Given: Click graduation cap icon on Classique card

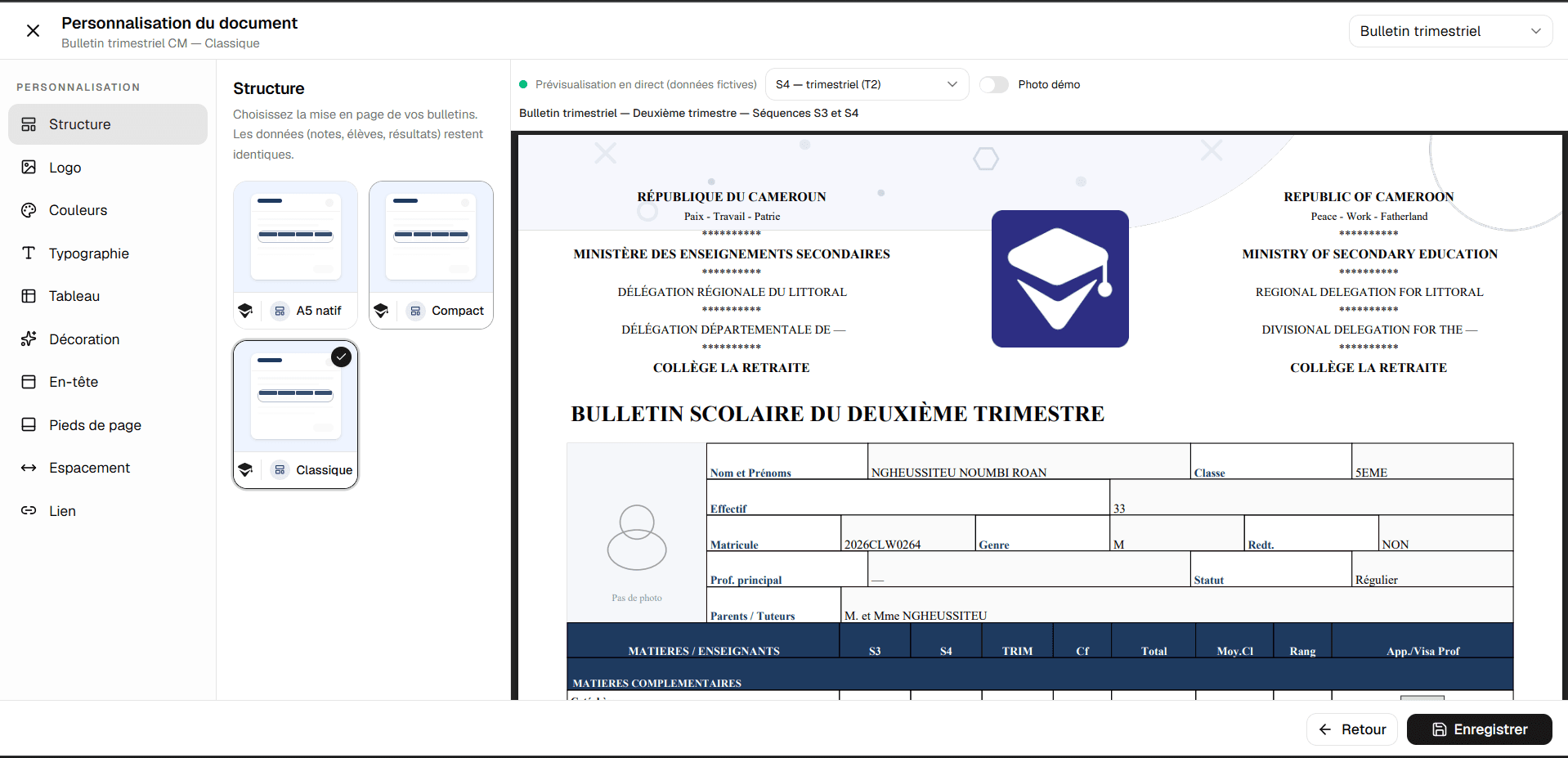Looking at the screenshot, I should tap(245, 470).
